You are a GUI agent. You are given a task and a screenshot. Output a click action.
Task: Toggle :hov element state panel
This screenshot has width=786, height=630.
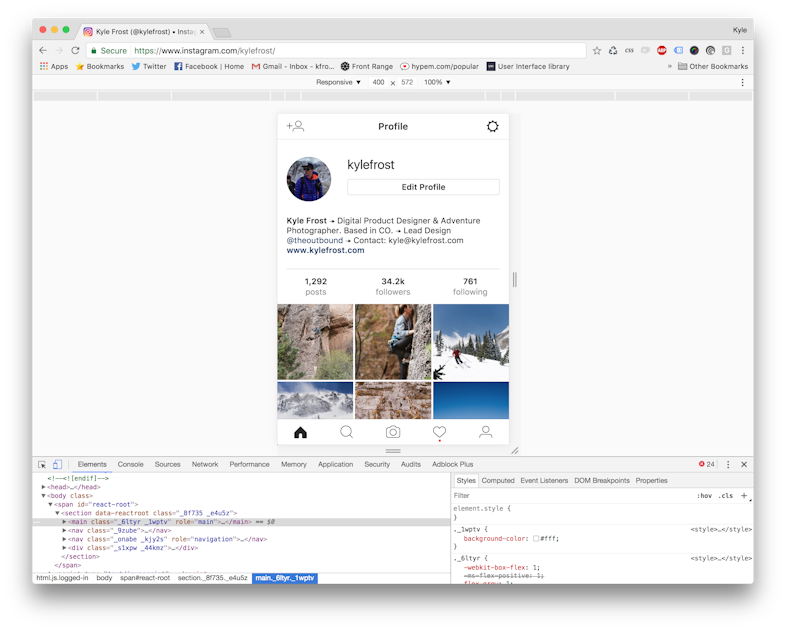pos(704,495)
